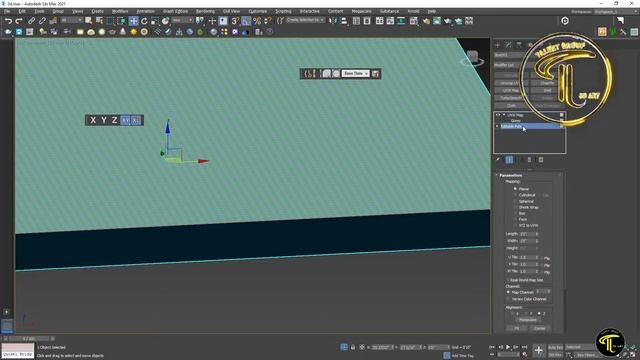Open the Scripting menu
640x360 pixels.
pyautogui.click(x=283, y=11)
